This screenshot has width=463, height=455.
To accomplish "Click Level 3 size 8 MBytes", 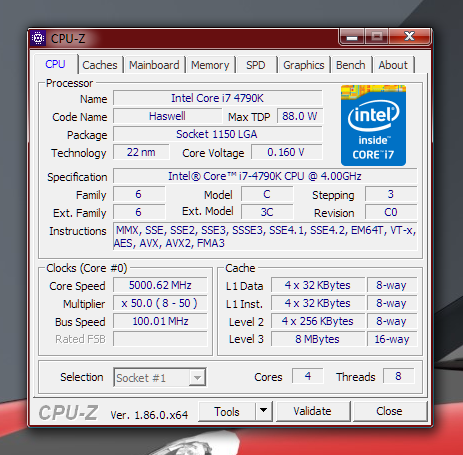I will click(318, 339).
